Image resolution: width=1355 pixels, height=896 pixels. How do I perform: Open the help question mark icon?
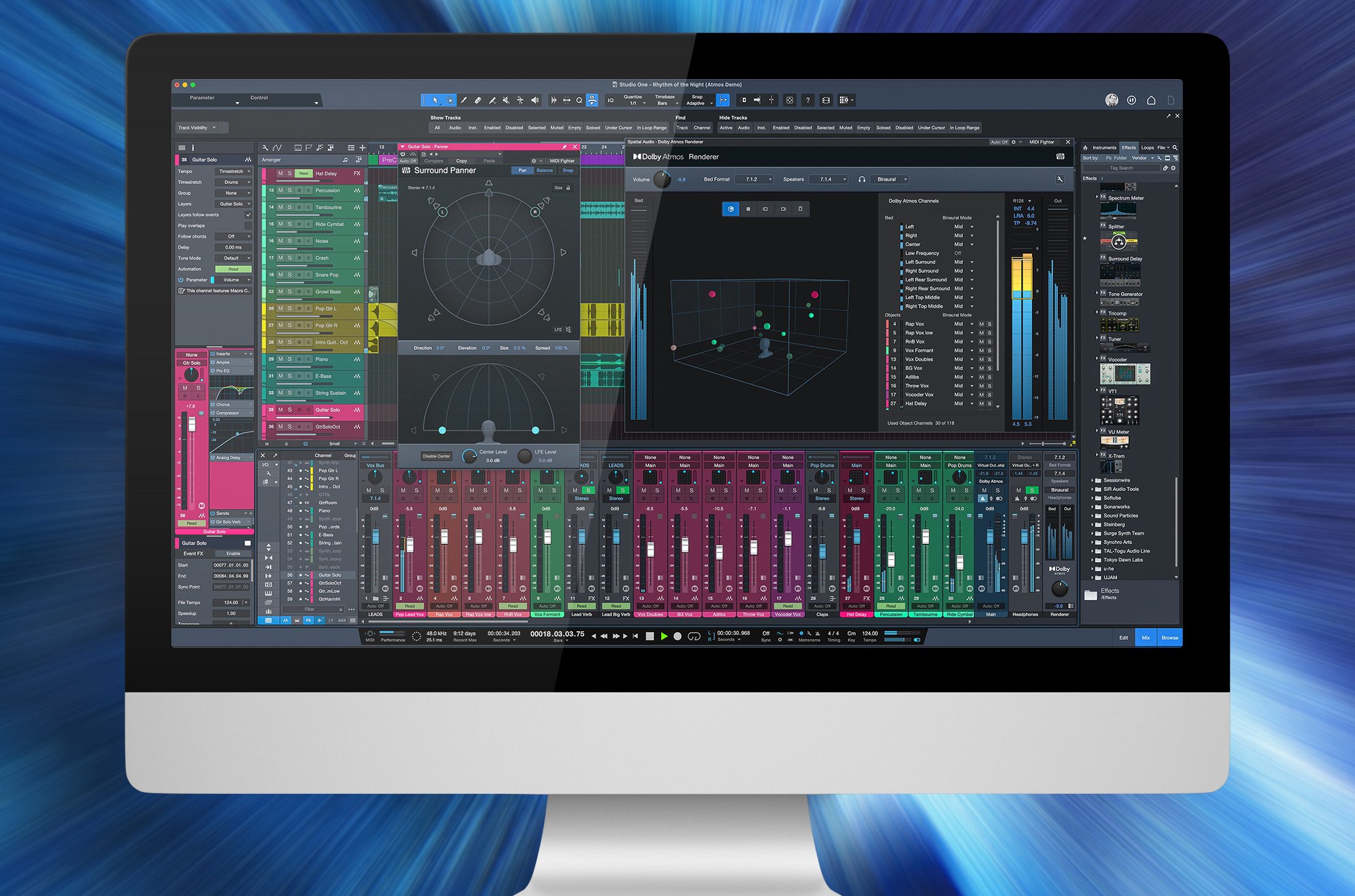coord(807,100)
